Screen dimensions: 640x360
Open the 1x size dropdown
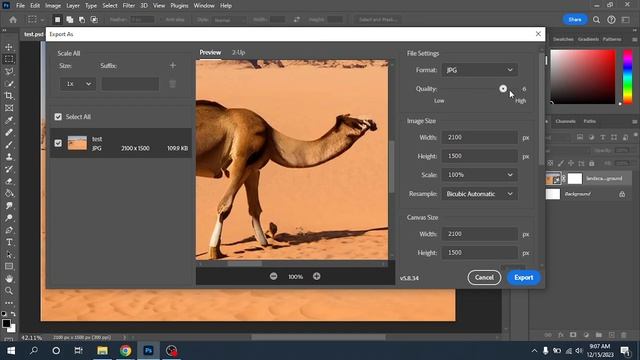[x=78, y=84]
